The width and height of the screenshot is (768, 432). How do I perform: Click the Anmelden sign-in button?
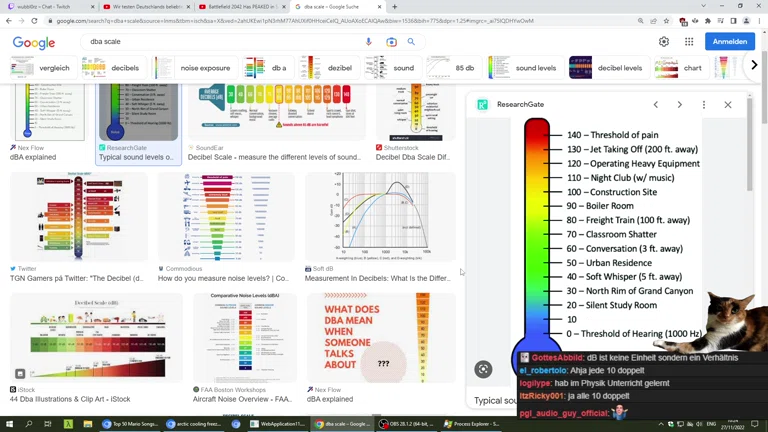click(729, 42)
